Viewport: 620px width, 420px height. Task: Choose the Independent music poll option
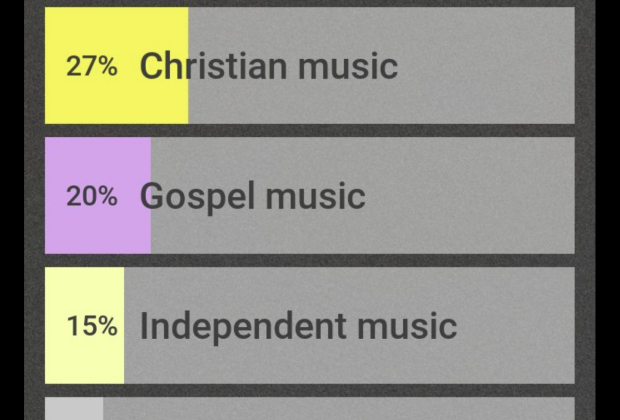click(310, 326)
